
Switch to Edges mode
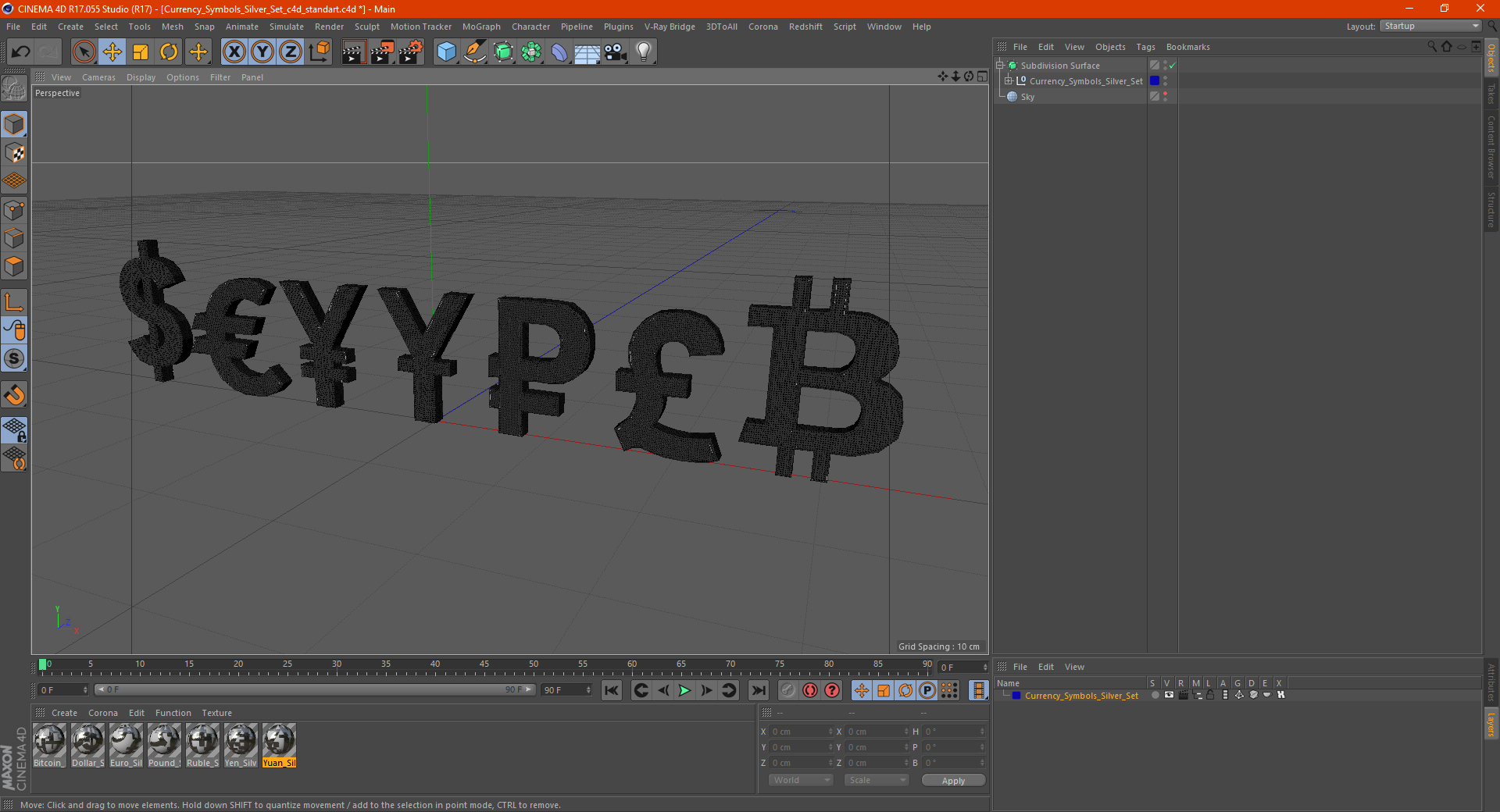[x=14, y=238]
